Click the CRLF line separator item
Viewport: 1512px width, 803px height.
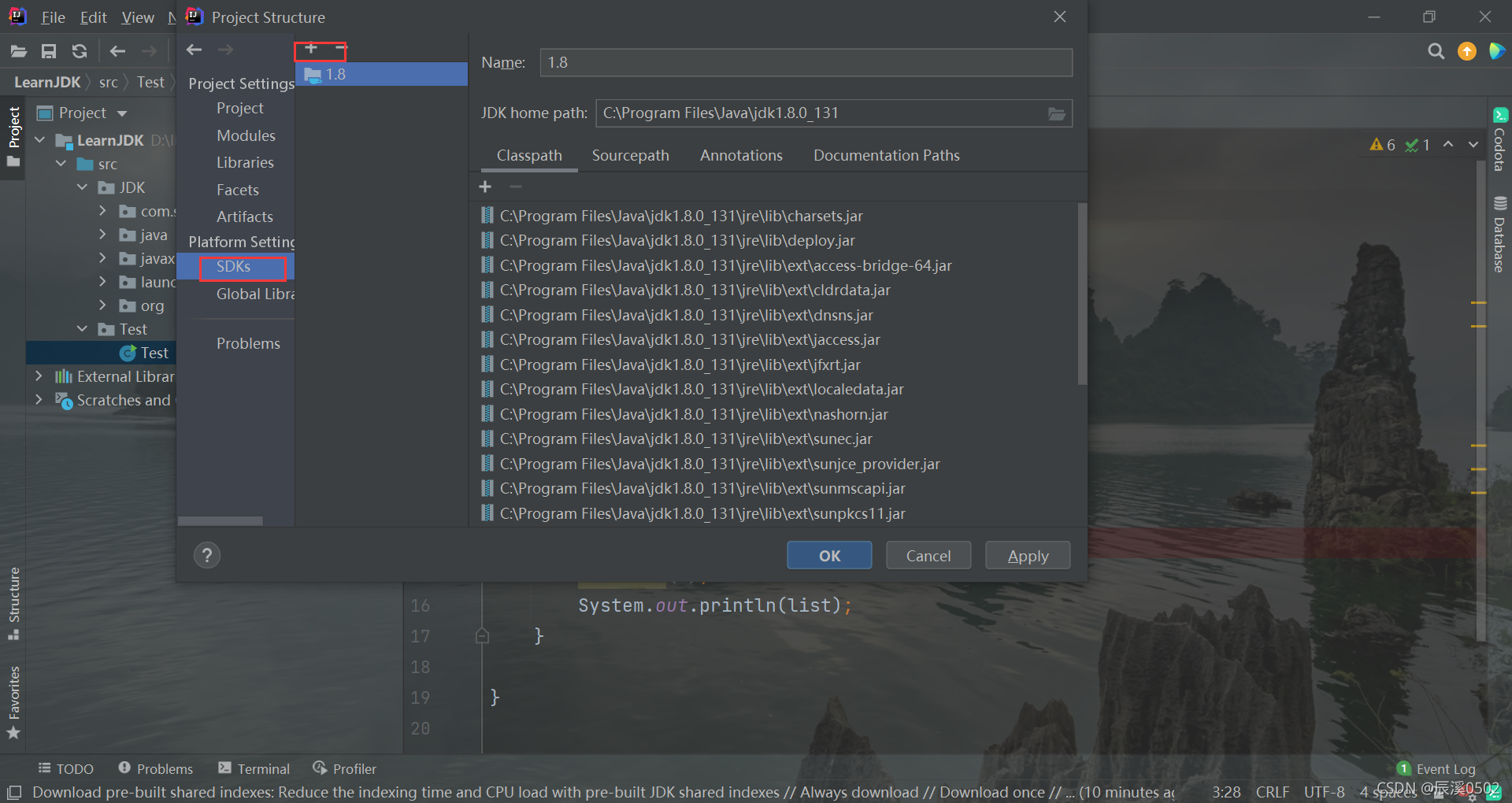(x=1273, y=792)
